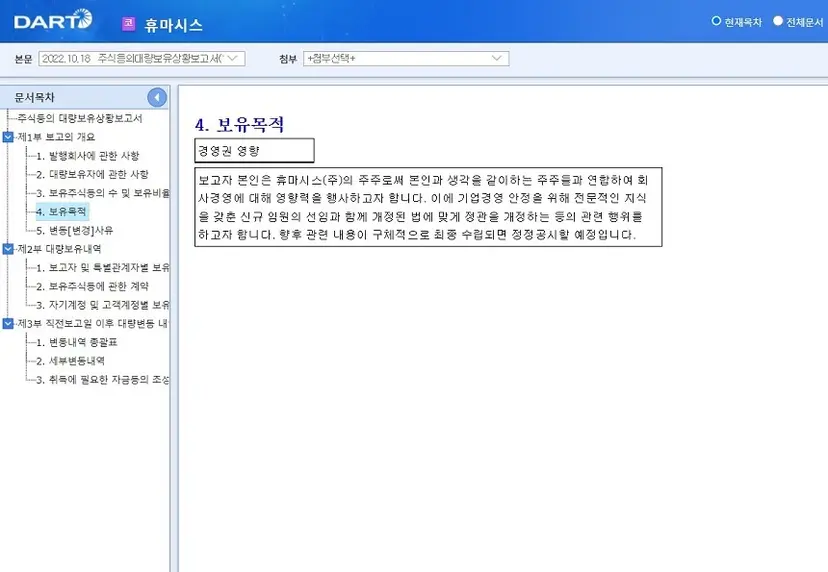Screen dimensions: 828x572
Task: Open 주식등의 대량보유상황보고서 root item
Action: 80,118
